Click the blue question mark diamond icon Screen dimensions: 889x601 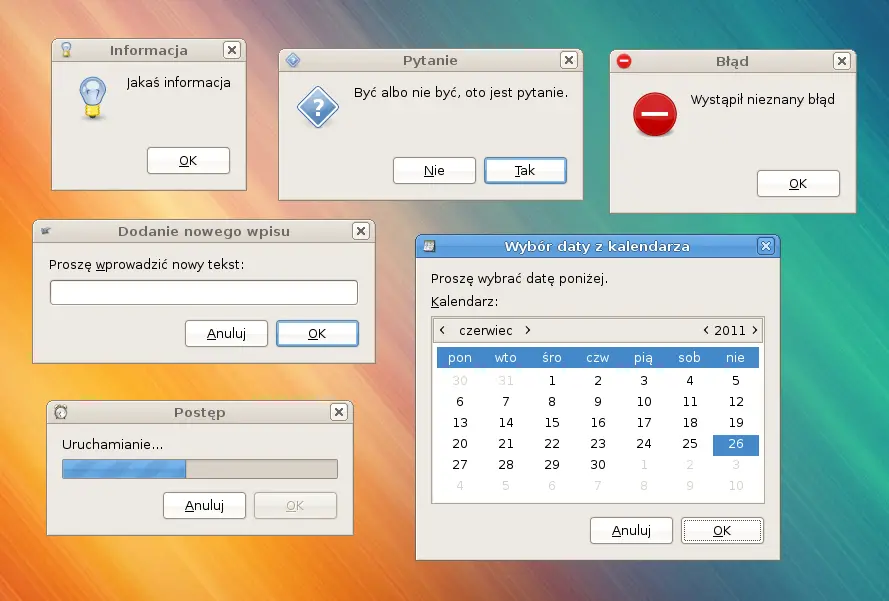318,107
